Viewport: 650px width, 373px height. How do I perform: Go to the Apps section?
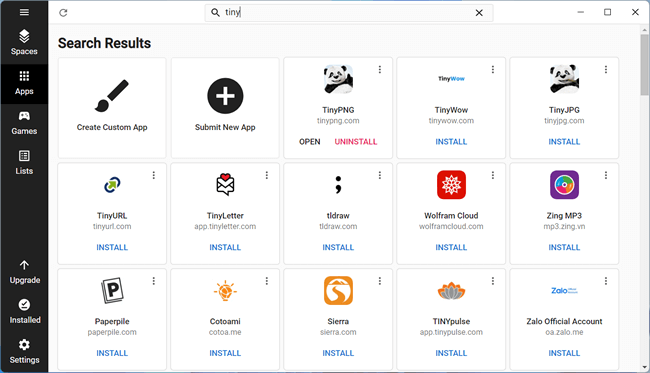[24, 83]
